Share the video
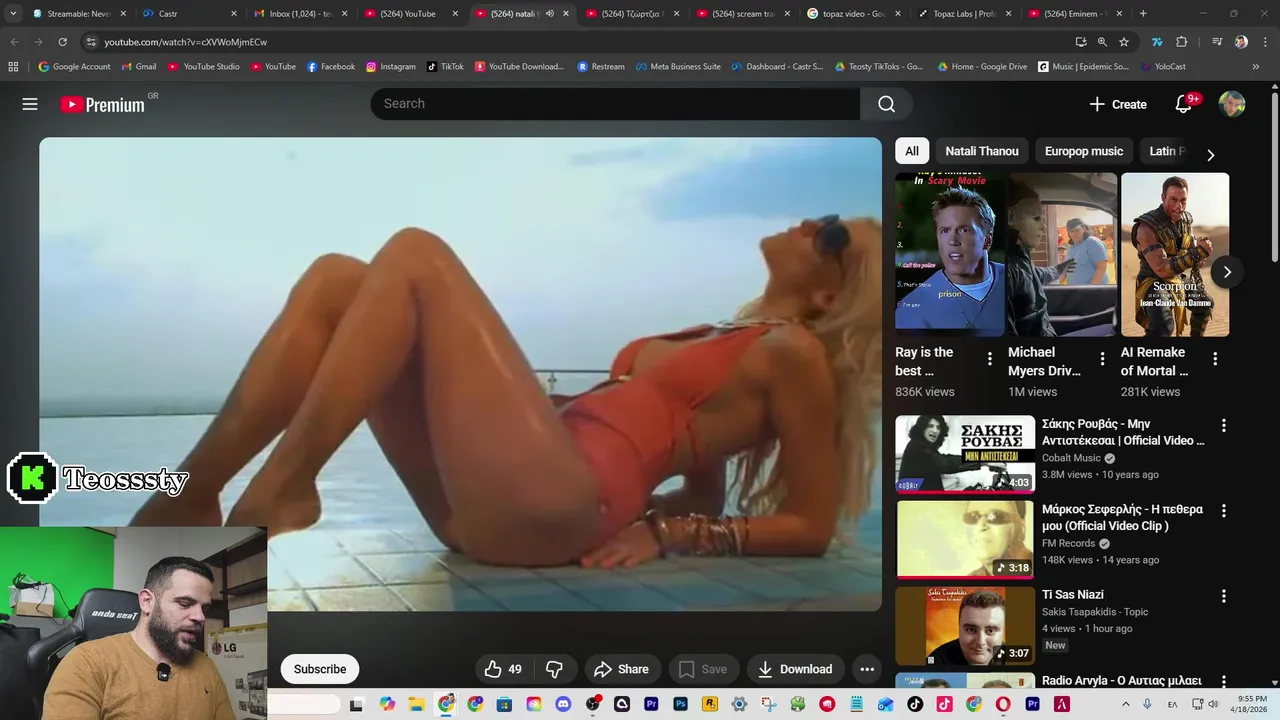Screen dimensions: 1280x720 pos(621,669)
